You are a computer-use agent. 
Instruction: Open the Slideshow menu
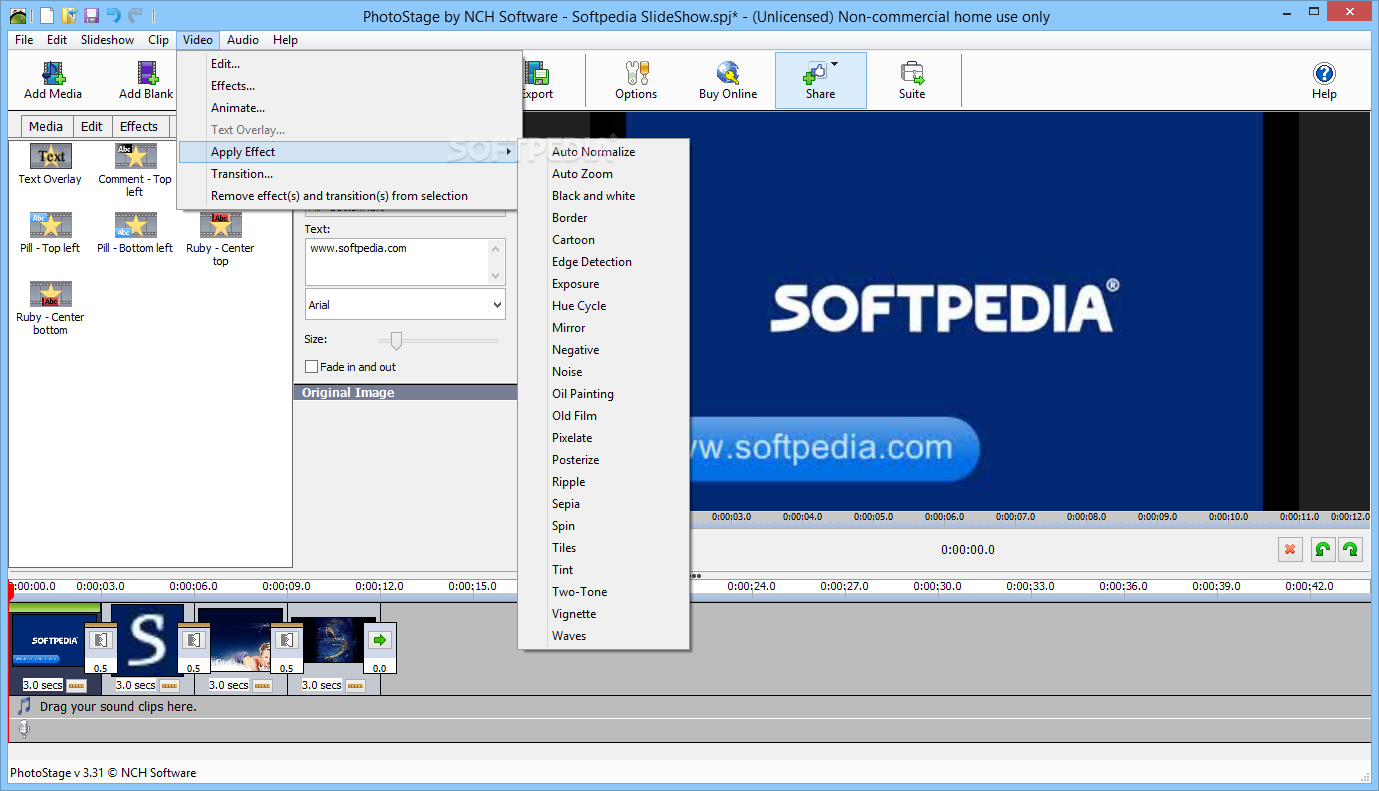[107, 40]
